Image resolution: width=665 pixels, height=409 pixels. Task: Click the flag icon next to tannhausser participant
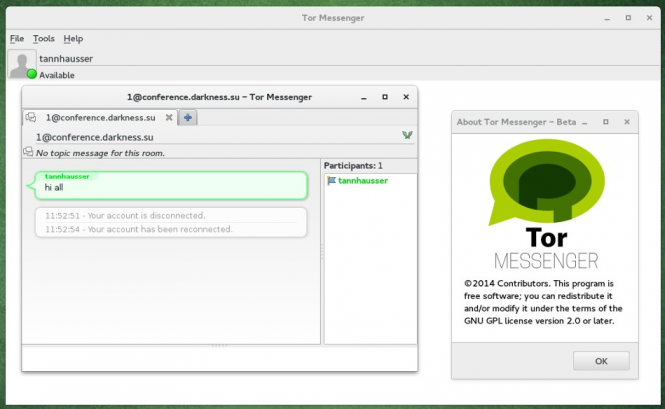[331, 181]
